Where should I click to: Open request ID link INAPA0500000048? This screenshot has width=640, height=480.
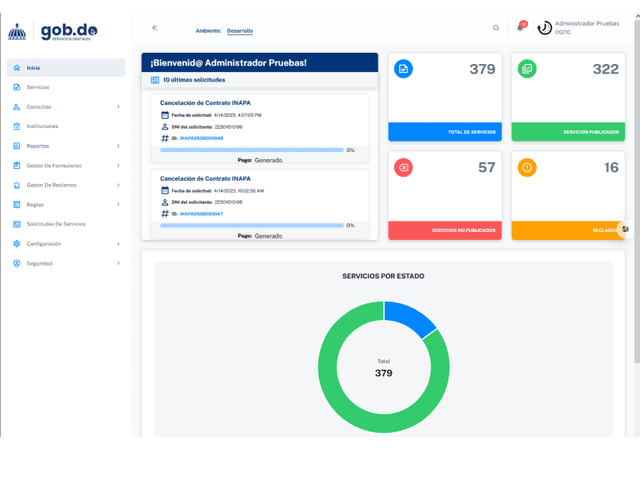pos(201,138)
